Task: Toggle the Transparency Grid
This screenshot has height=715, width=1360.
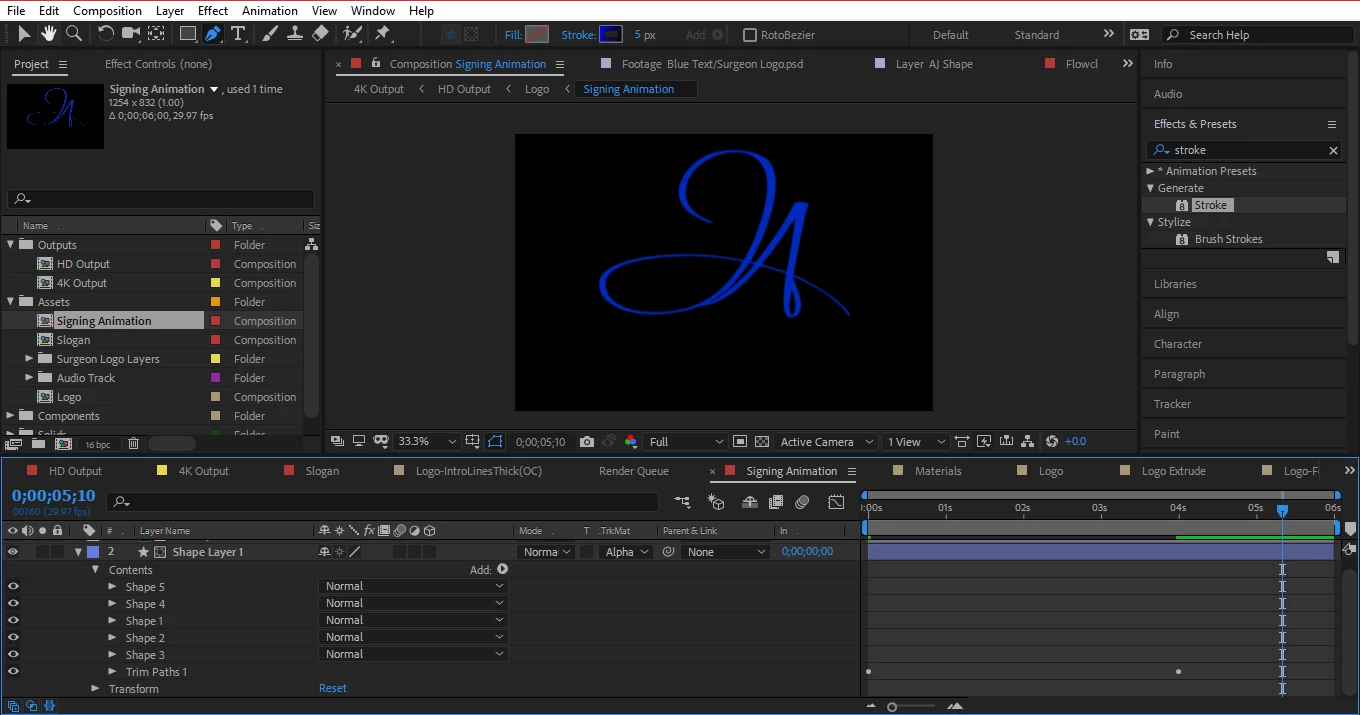Action: click(762, 441)
